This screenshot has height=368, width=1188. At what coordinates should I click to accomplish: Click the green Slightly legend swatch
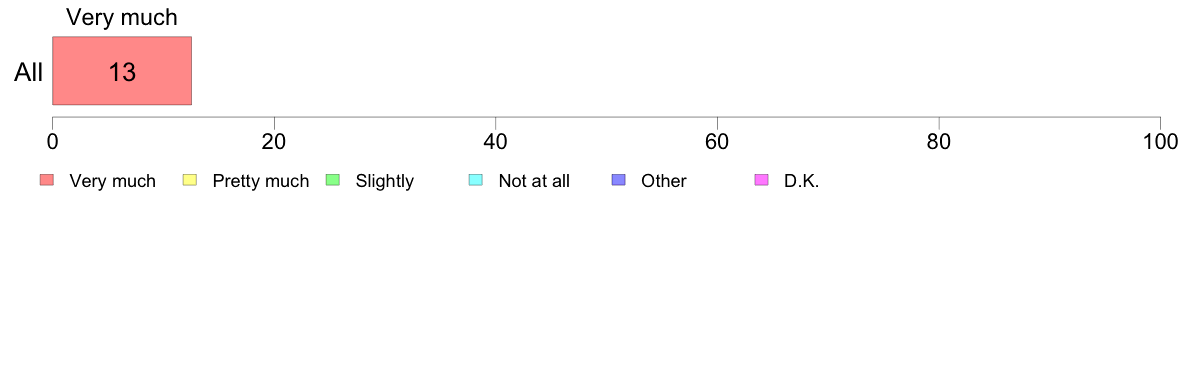coord(332,180)
